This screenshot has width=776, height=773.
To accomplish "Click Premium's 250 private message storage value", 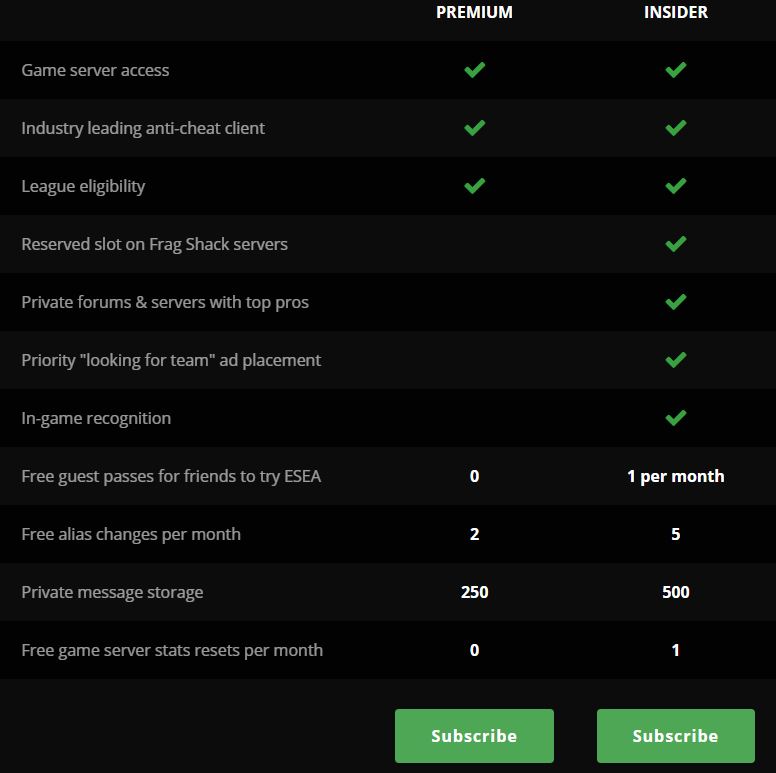I will [x=475, y=592].
